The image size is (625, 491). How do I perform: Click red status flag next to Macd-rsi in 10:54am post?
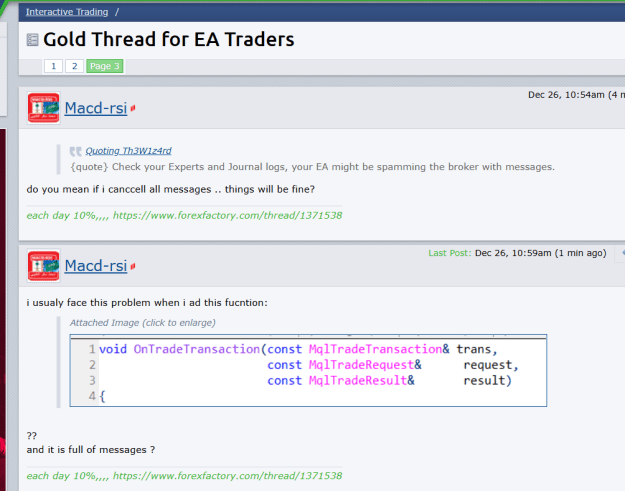coord(133,108)
